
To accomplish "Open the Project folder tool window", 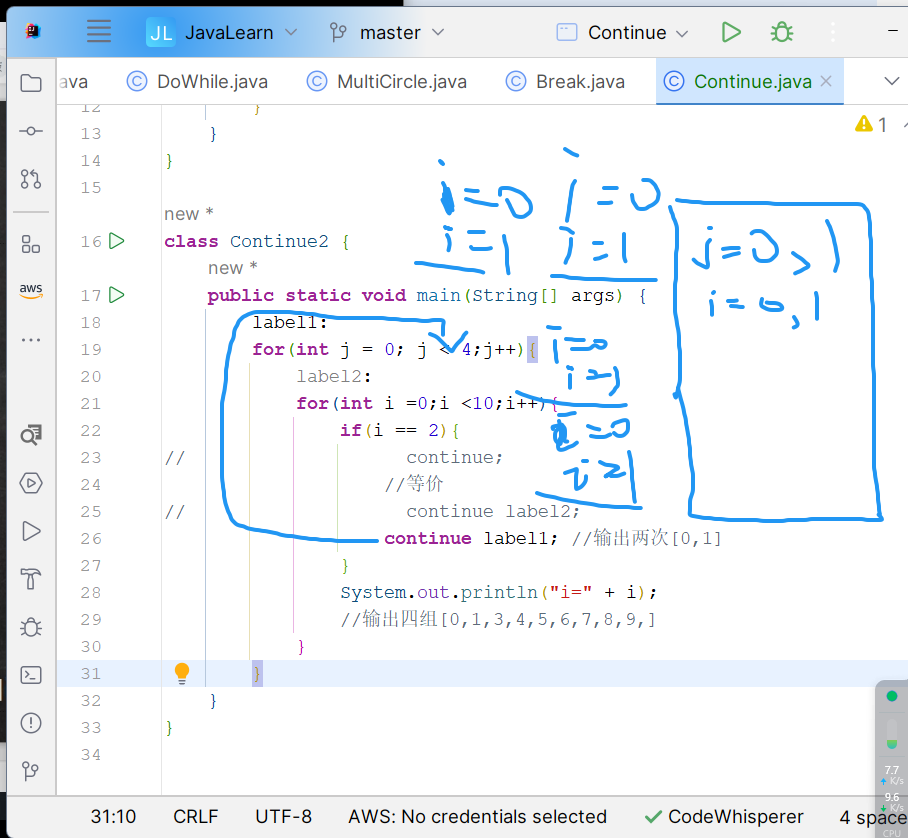I will [31, 83].
